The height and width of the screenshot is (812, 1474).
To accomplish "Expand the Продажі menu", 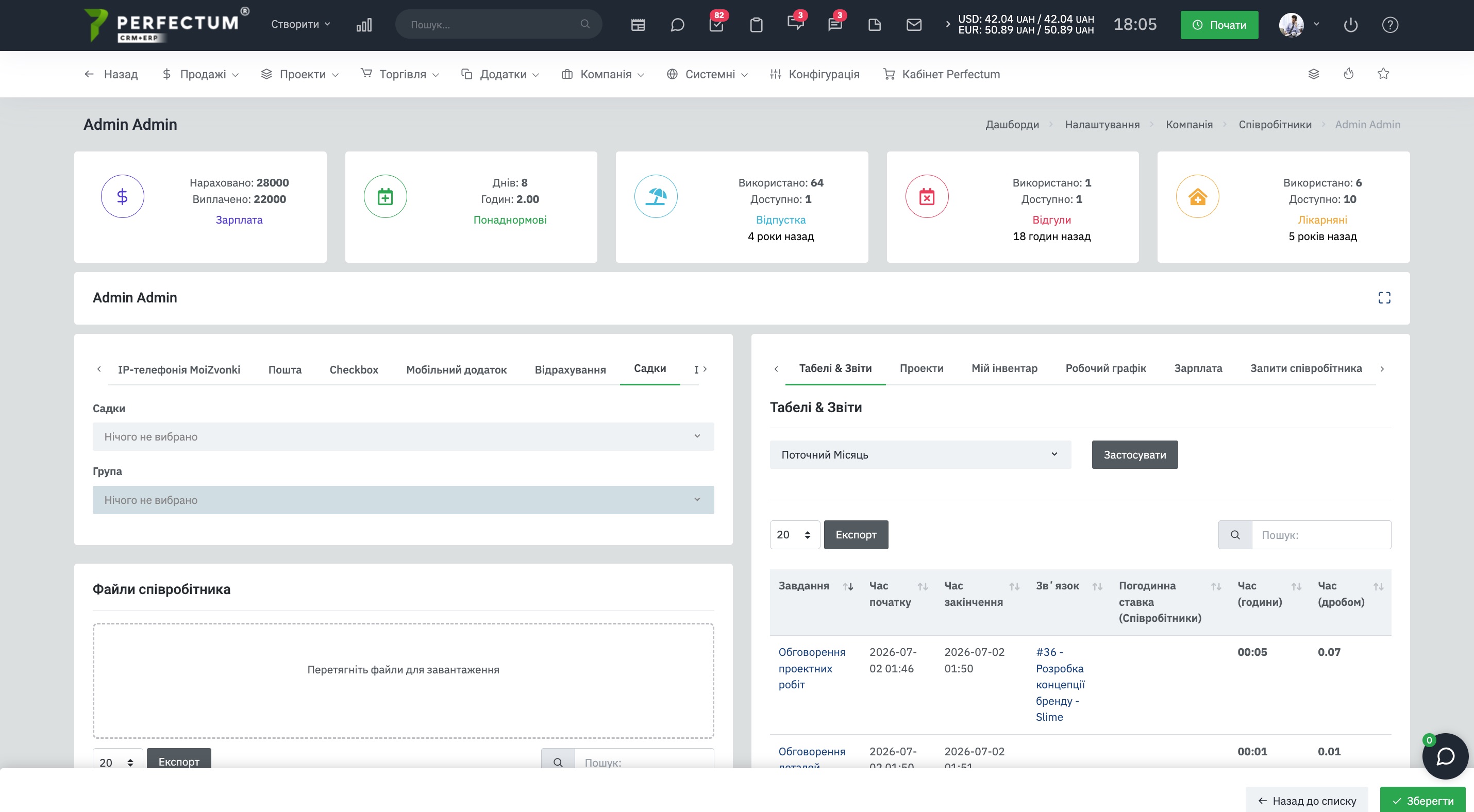I will click(x=200, y=74).
